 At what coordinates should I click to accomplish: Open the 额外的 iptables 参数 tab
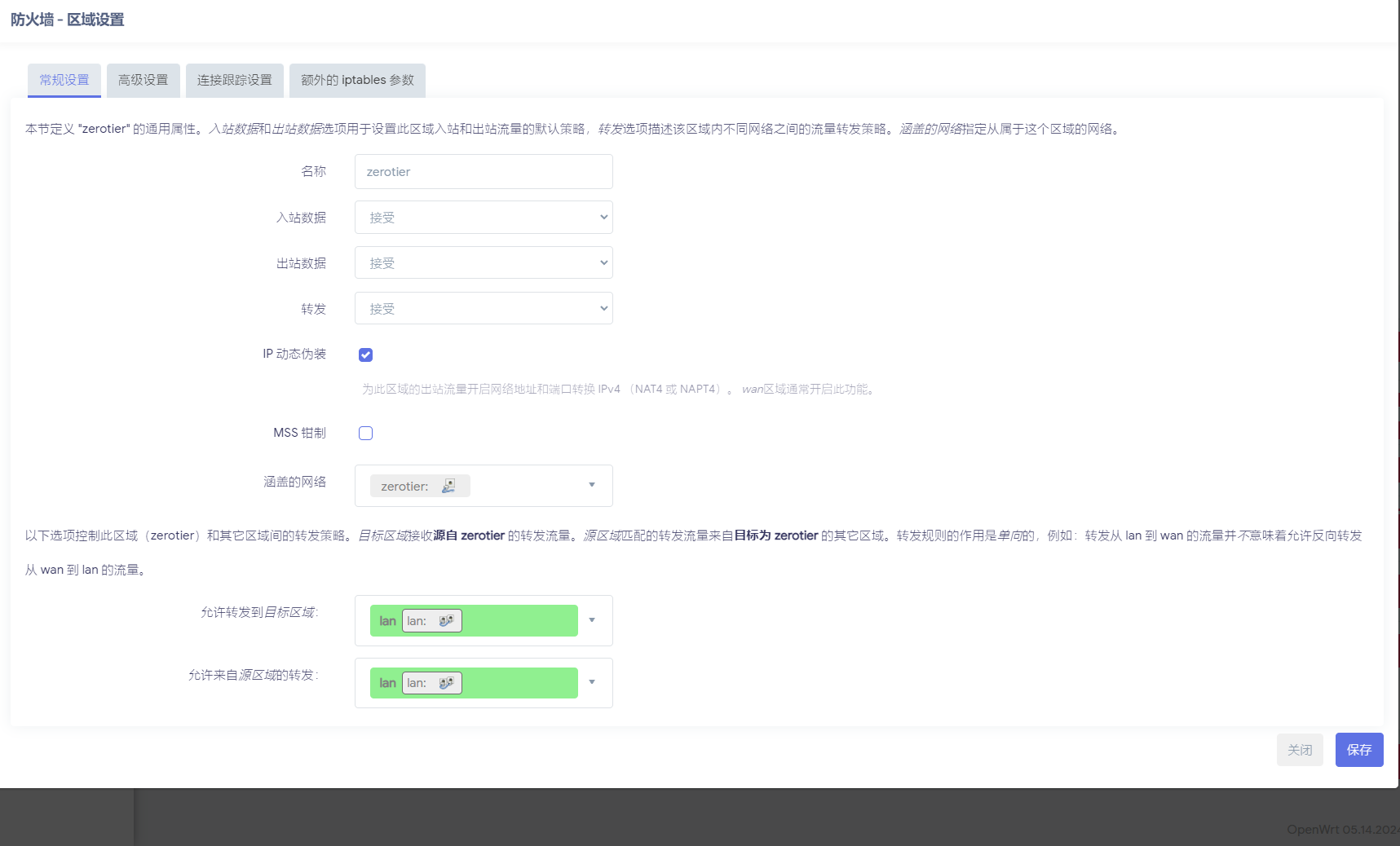357,80
